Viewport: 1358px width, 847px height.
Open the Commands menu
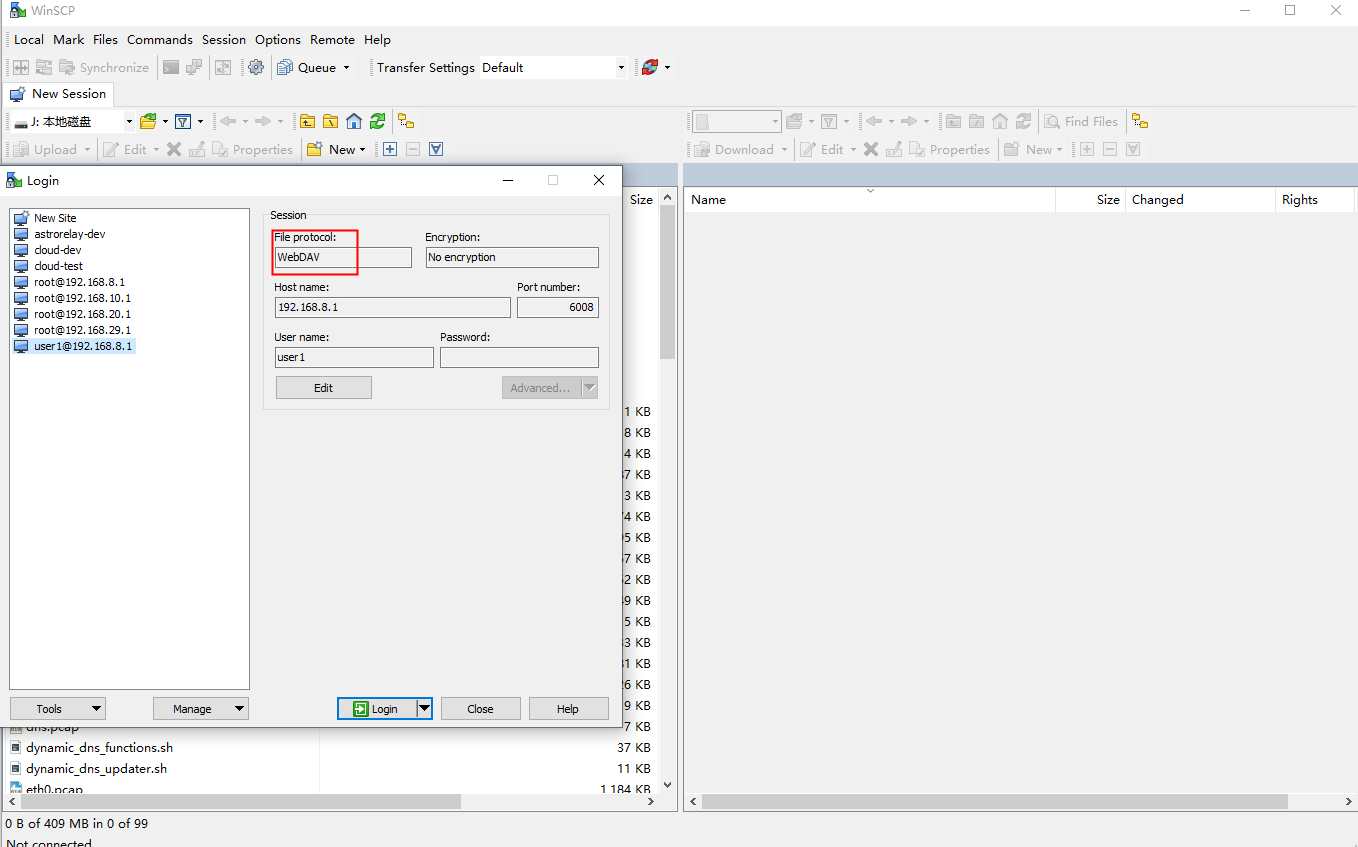(x=159, y=39)
